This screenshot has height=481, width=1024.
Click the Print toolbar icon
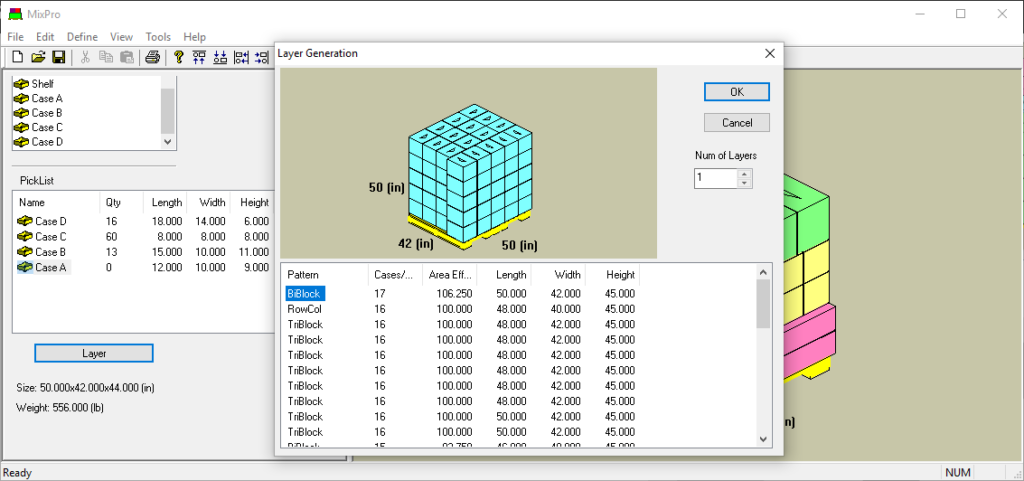pos(152,57)
